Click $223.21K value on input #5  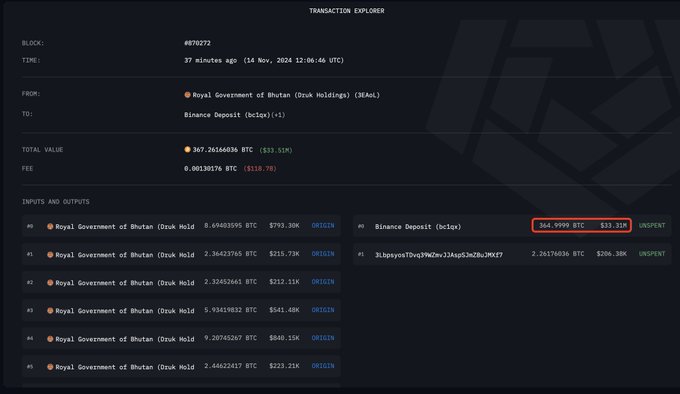(284, 366)
